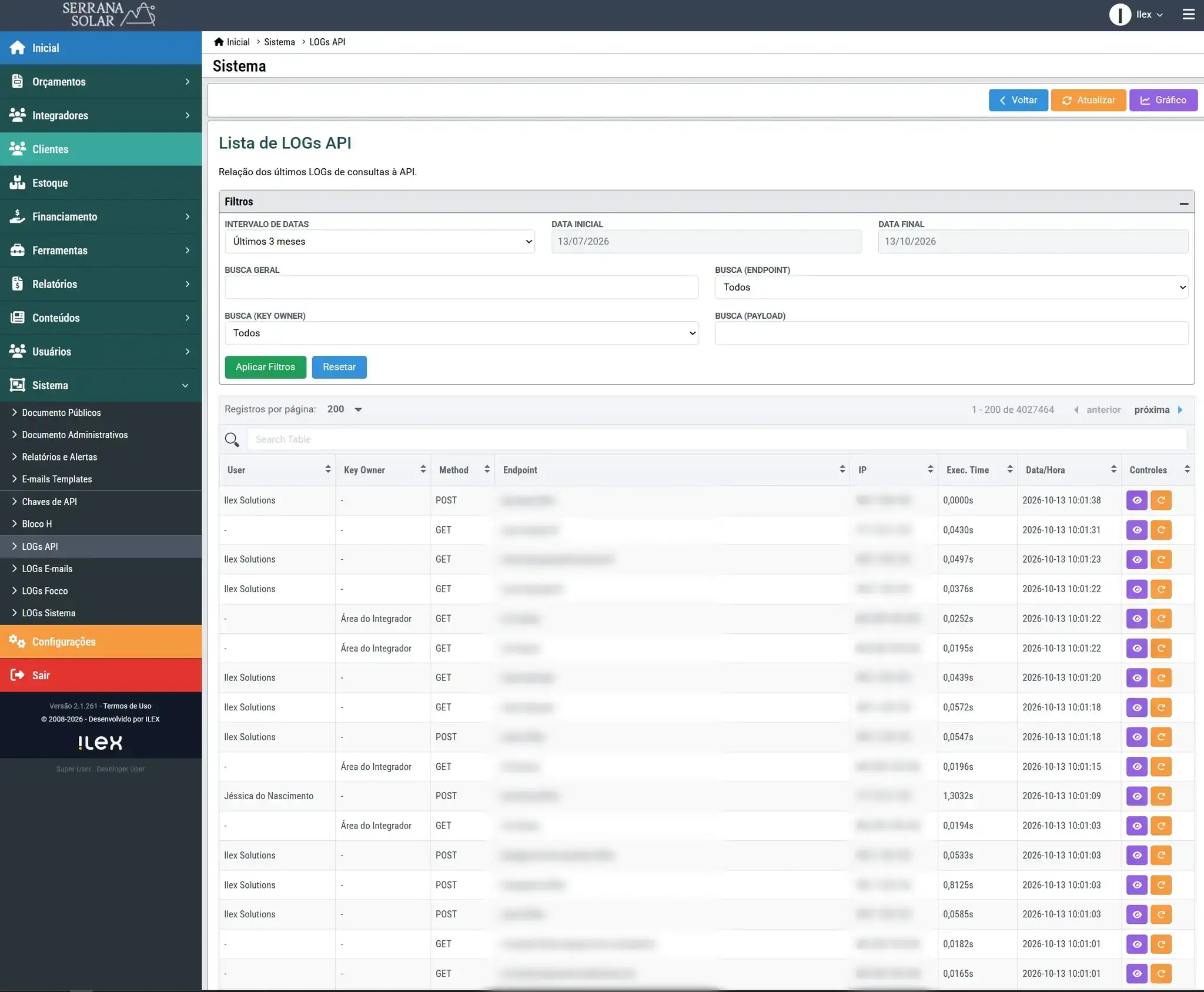
Task: Click the magnifier icon beside Search Table
Action: coord(232,439)
